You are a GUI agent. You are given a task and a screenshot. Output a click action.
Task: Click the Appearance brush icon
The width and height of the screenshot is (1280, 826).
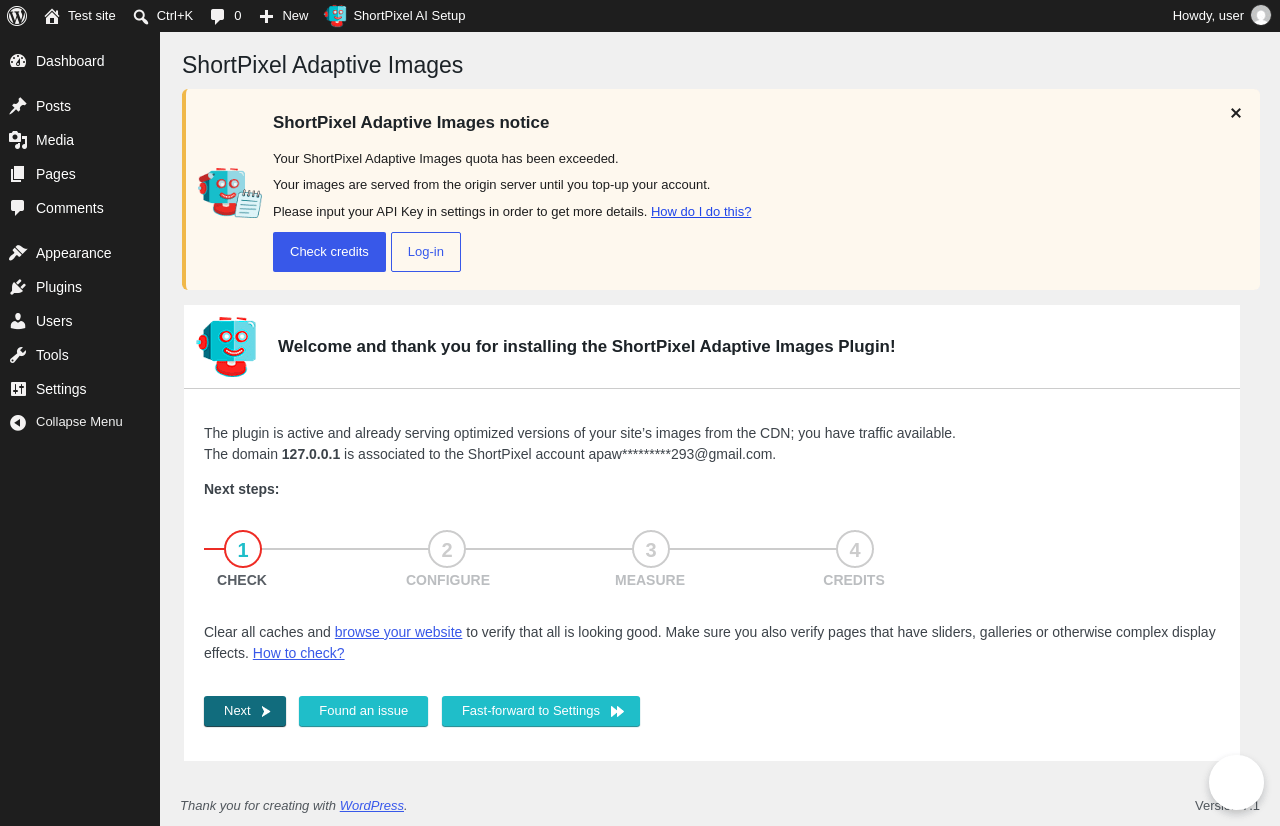pos(18,253)
